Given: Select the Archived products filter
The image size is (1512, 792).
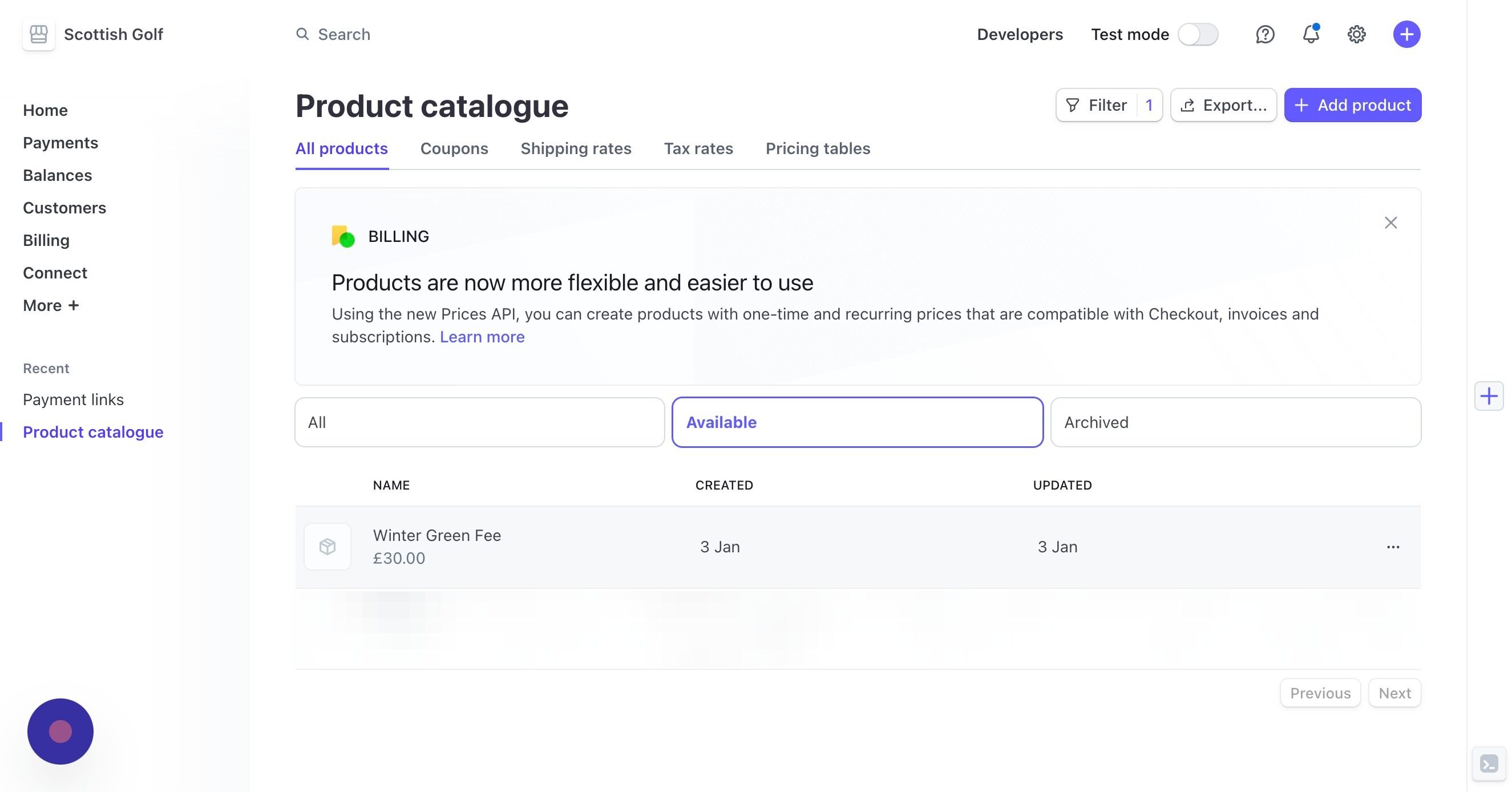Looking at the screenshot, I should pos(1235,422).
